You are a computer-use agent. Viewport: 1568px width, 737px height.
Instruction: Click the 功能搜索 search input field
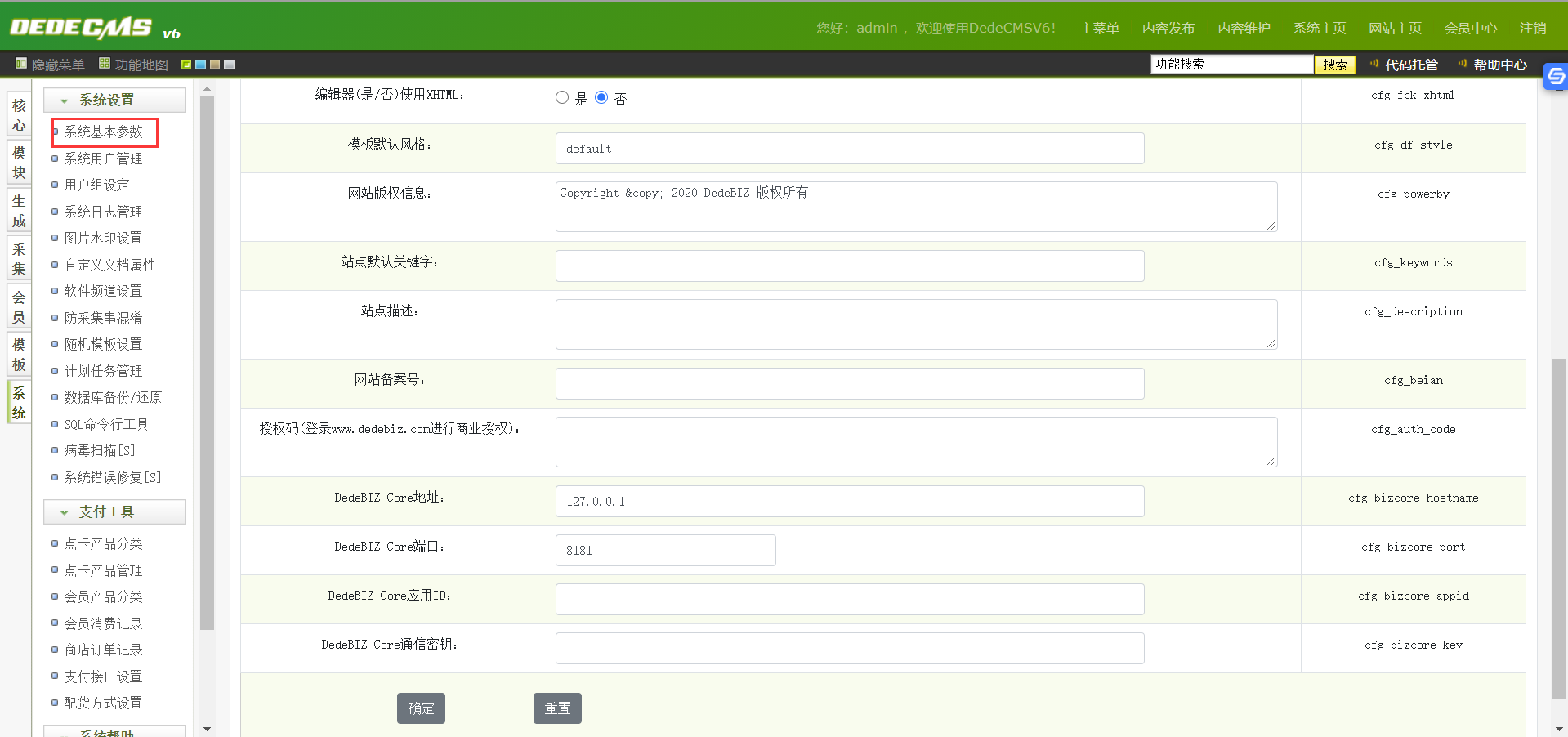(x=1232, y=64)
